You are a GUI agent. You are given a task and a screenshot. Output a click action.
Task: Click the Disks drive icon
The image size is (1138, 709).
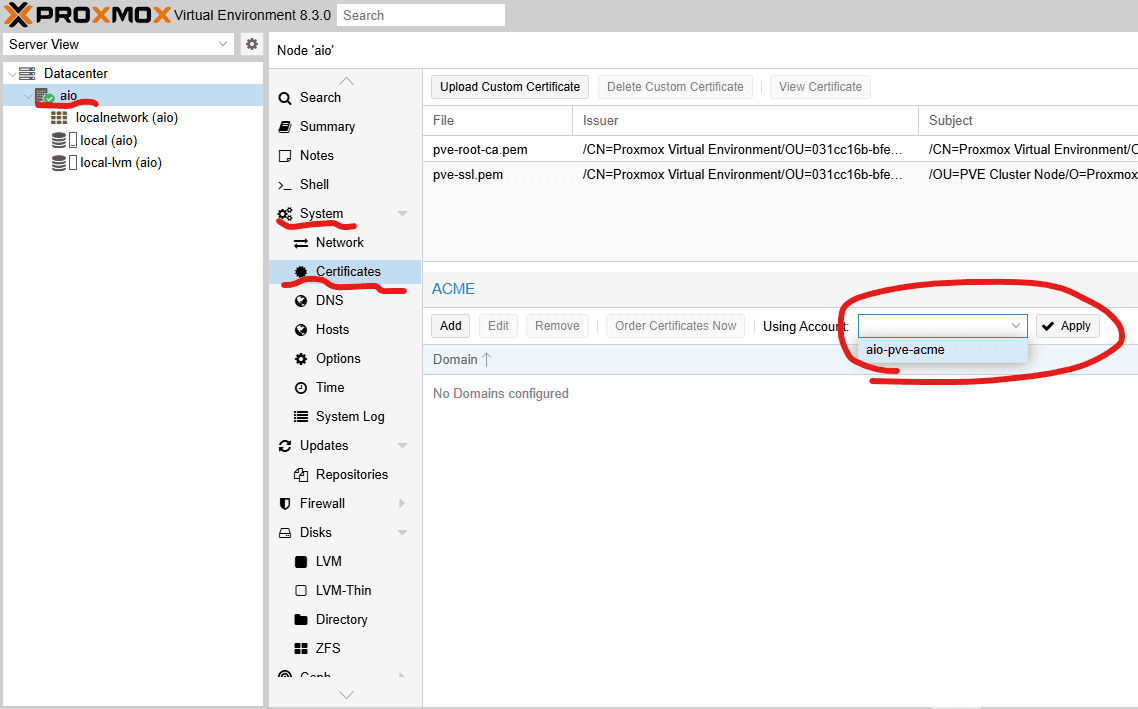click(285, 533)
